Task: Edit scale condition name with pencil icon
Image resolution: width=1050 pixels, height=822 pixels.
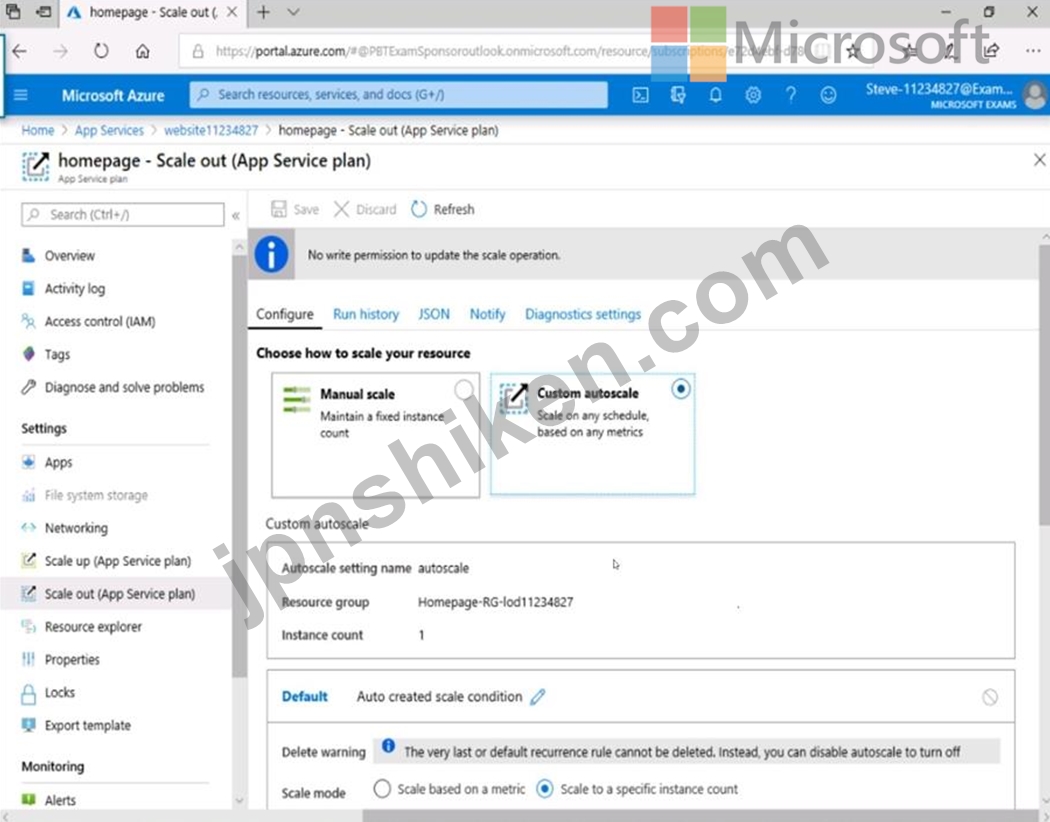Action: (538, 697)
